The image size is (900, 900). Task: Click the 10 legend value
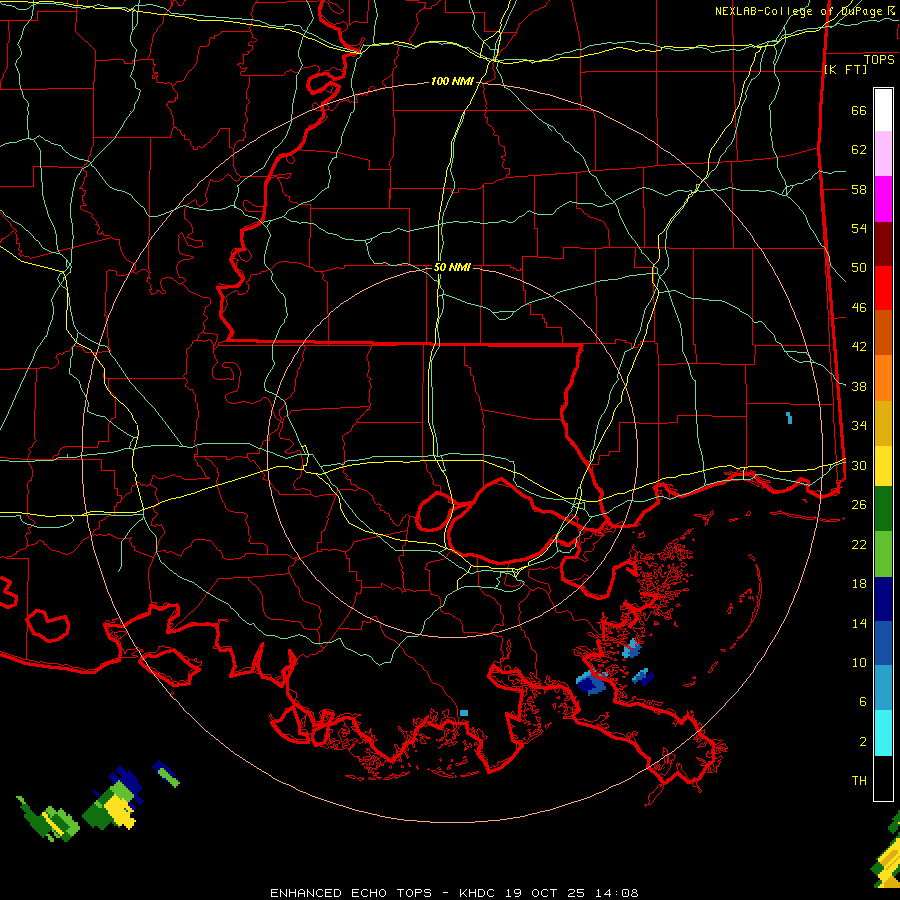point(859,662)
